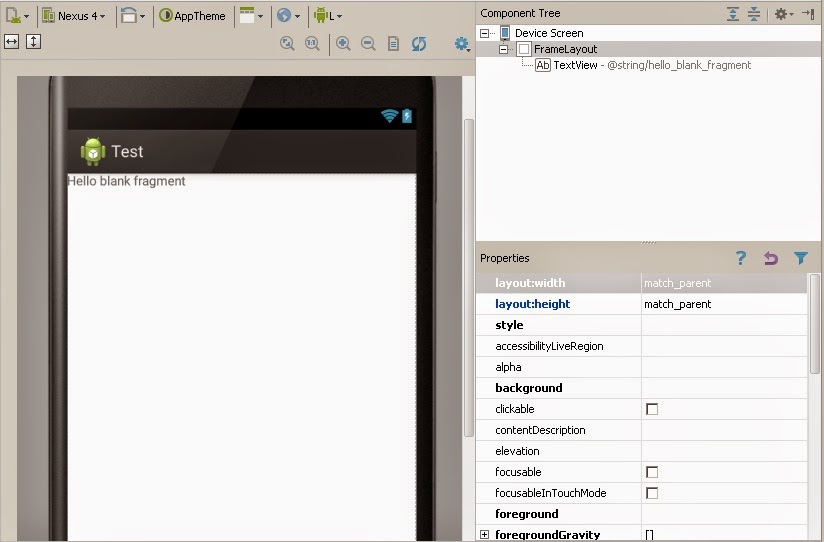The height and width of the screenshot is (542, 824).
Task: Click the actual size 1:1 zoom icon
Action: pos(312,44)
